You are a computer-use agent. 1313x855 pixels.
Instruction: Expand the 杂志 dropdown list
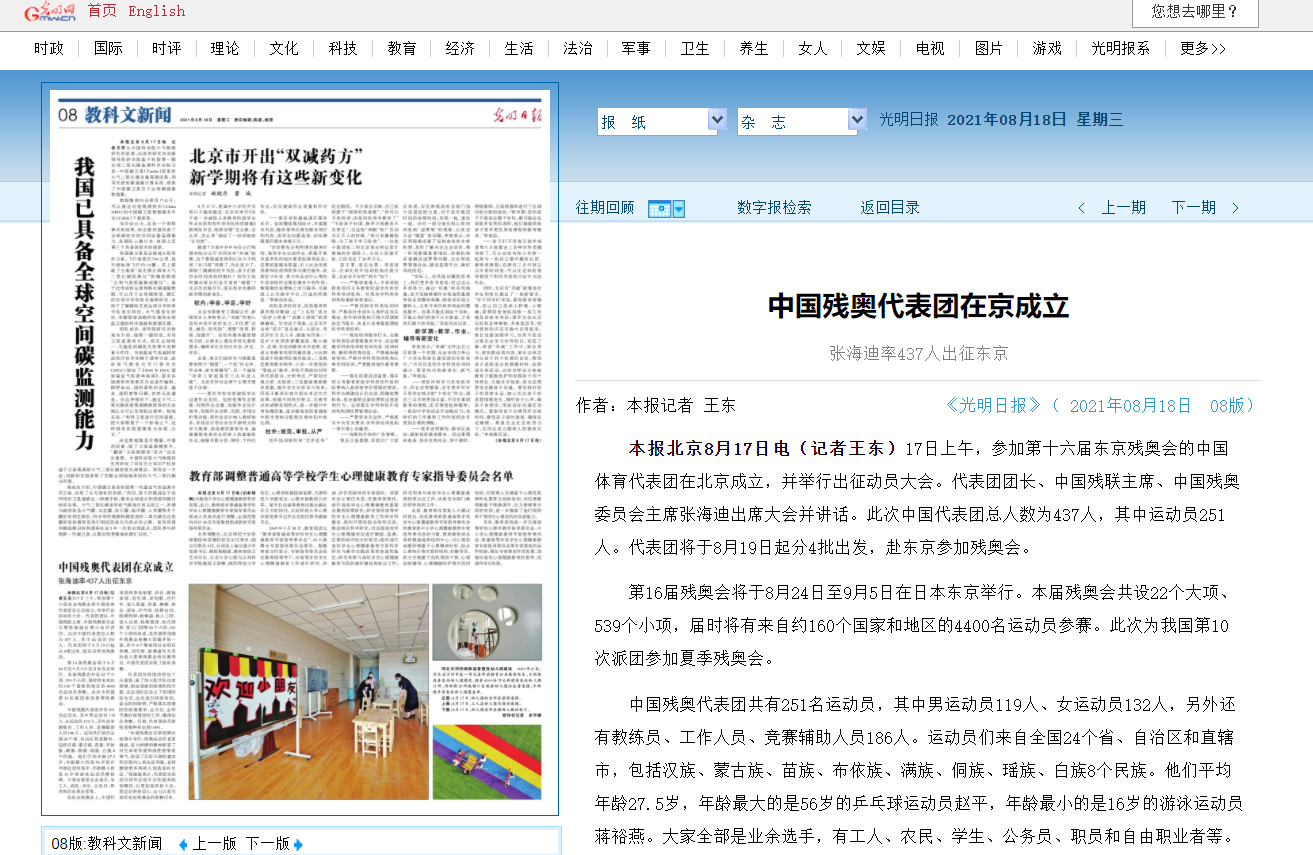point(856,121)
